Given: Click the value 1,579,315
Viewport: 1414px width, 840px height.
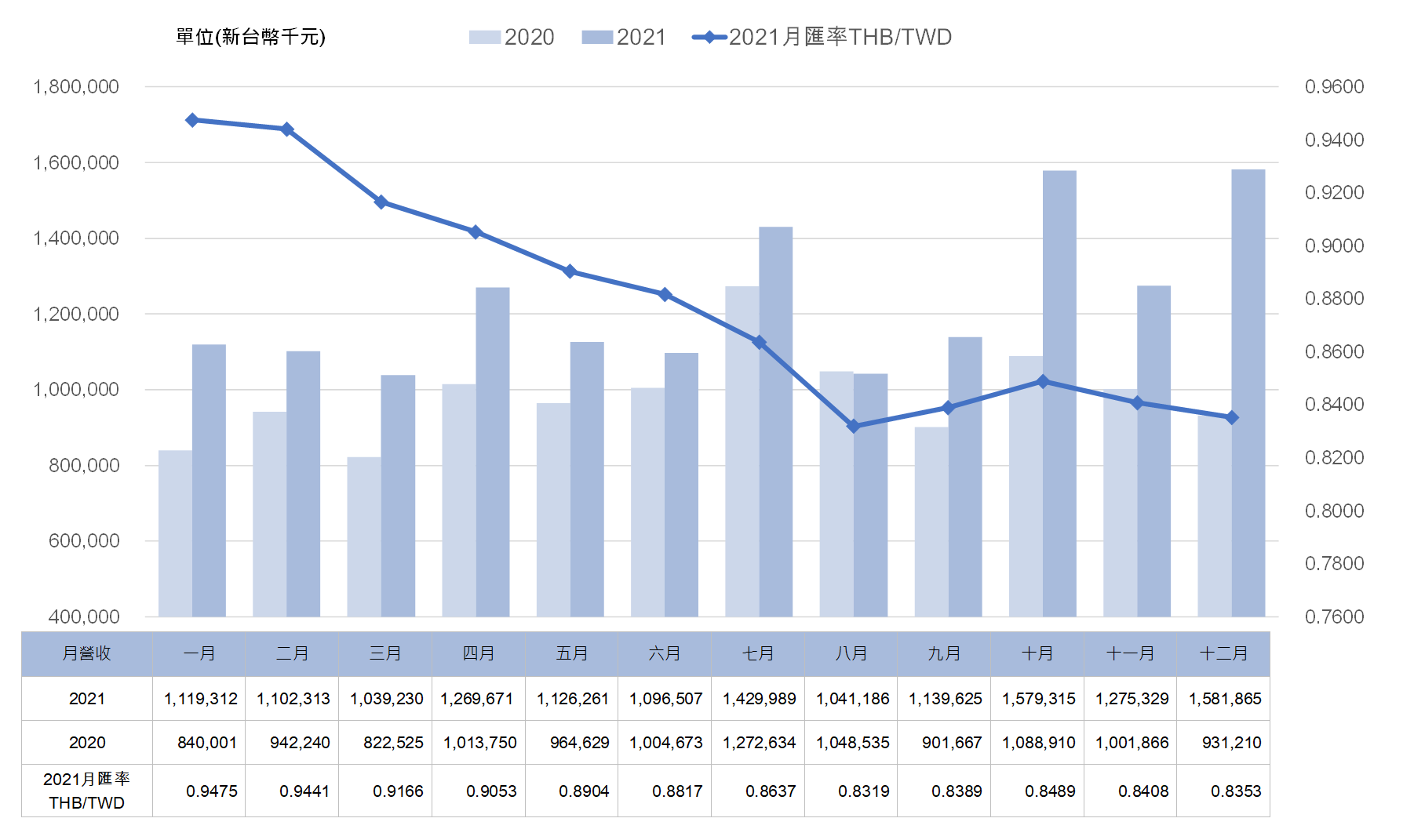Looking at the screenshot, I should click(x=1038, y=699).
